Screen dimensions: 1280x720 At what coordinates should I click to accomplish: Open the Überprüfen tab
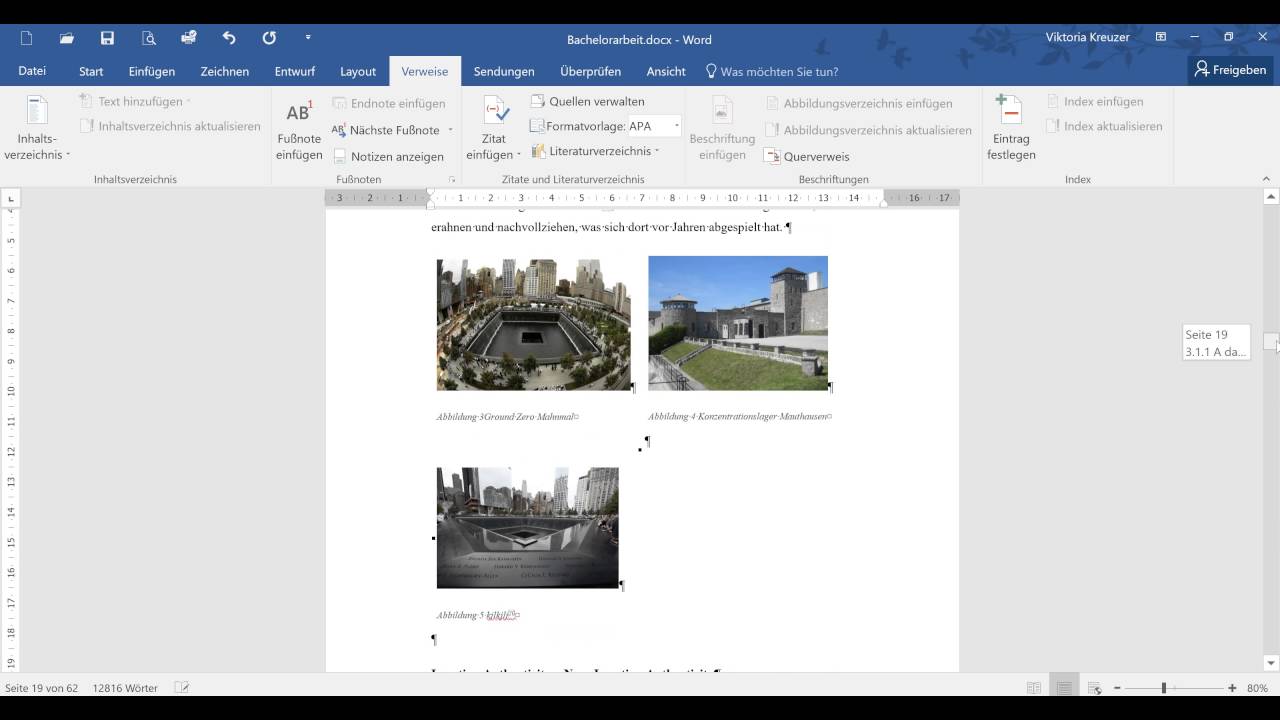[x=591, y=71]
